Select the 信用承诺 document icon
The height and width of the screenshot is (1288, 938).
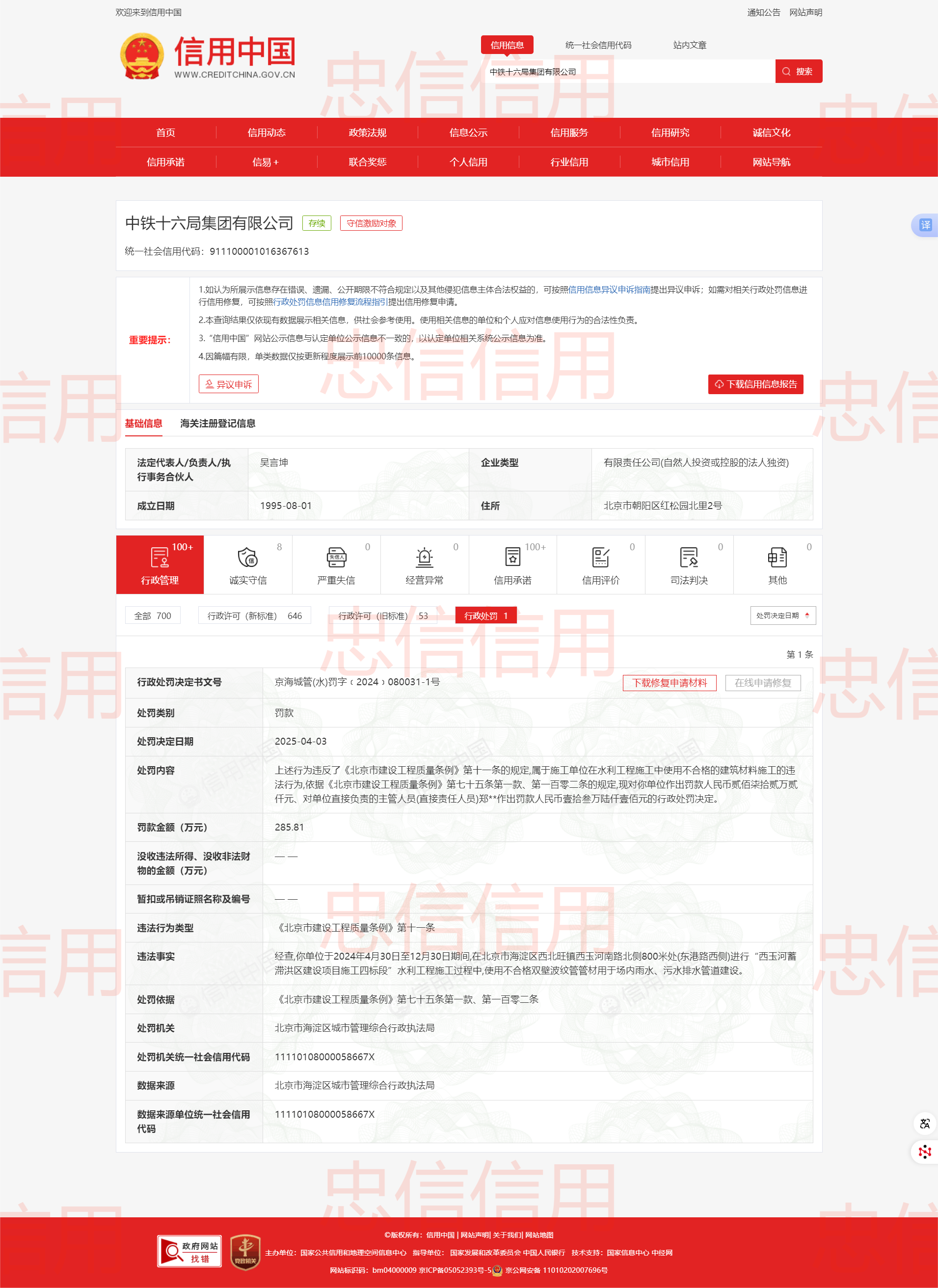[x=512, y=558]
